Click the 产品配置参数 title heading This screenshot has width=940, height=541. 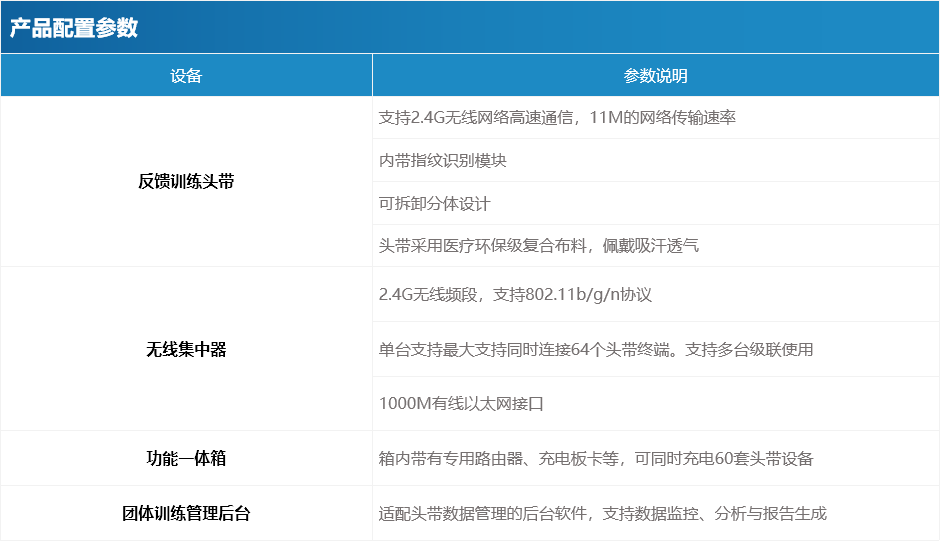pos(74,28)
